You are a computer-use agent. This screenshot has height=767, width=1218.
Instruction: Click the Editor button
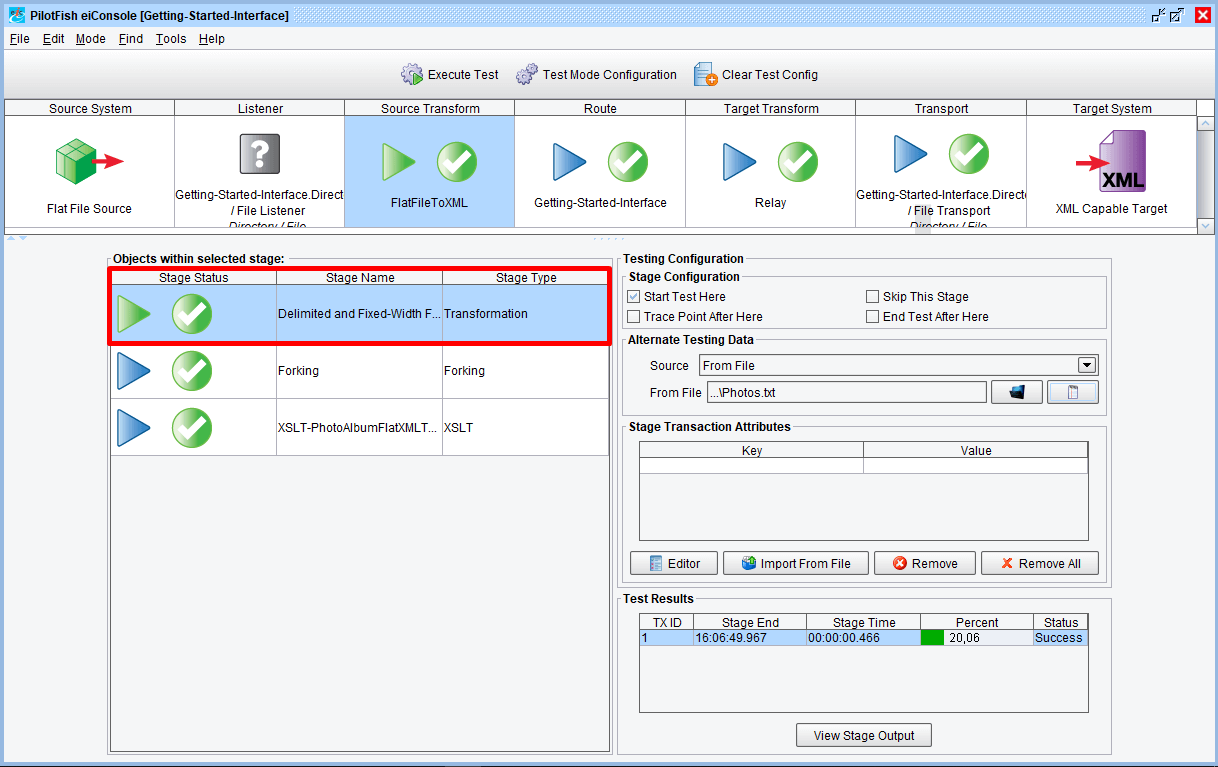[x=674, y=563]
